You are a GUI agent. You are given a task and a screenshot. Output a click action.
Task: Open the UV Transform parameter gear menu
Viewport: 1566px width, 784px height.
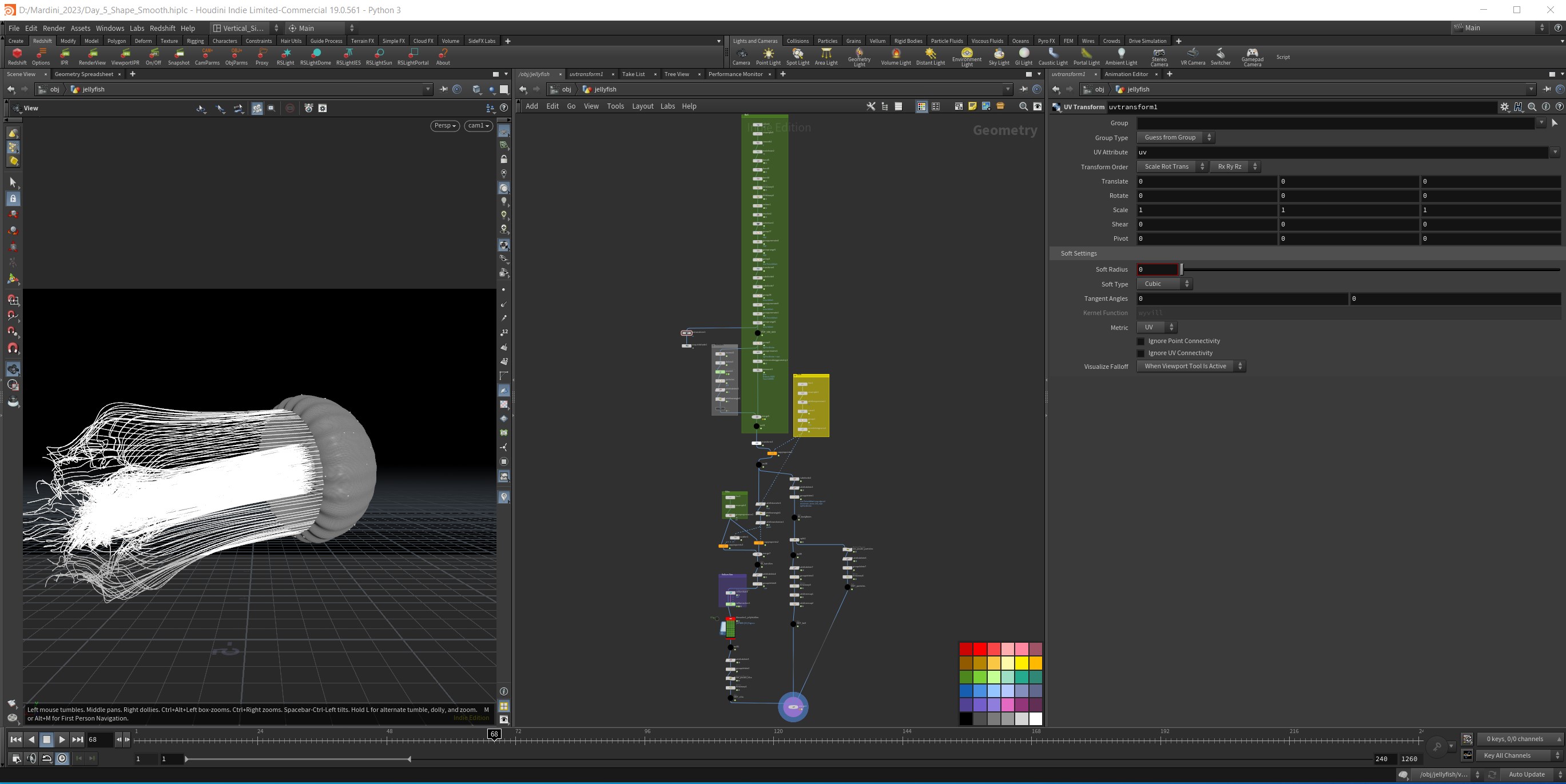[x=1505, y=107]
